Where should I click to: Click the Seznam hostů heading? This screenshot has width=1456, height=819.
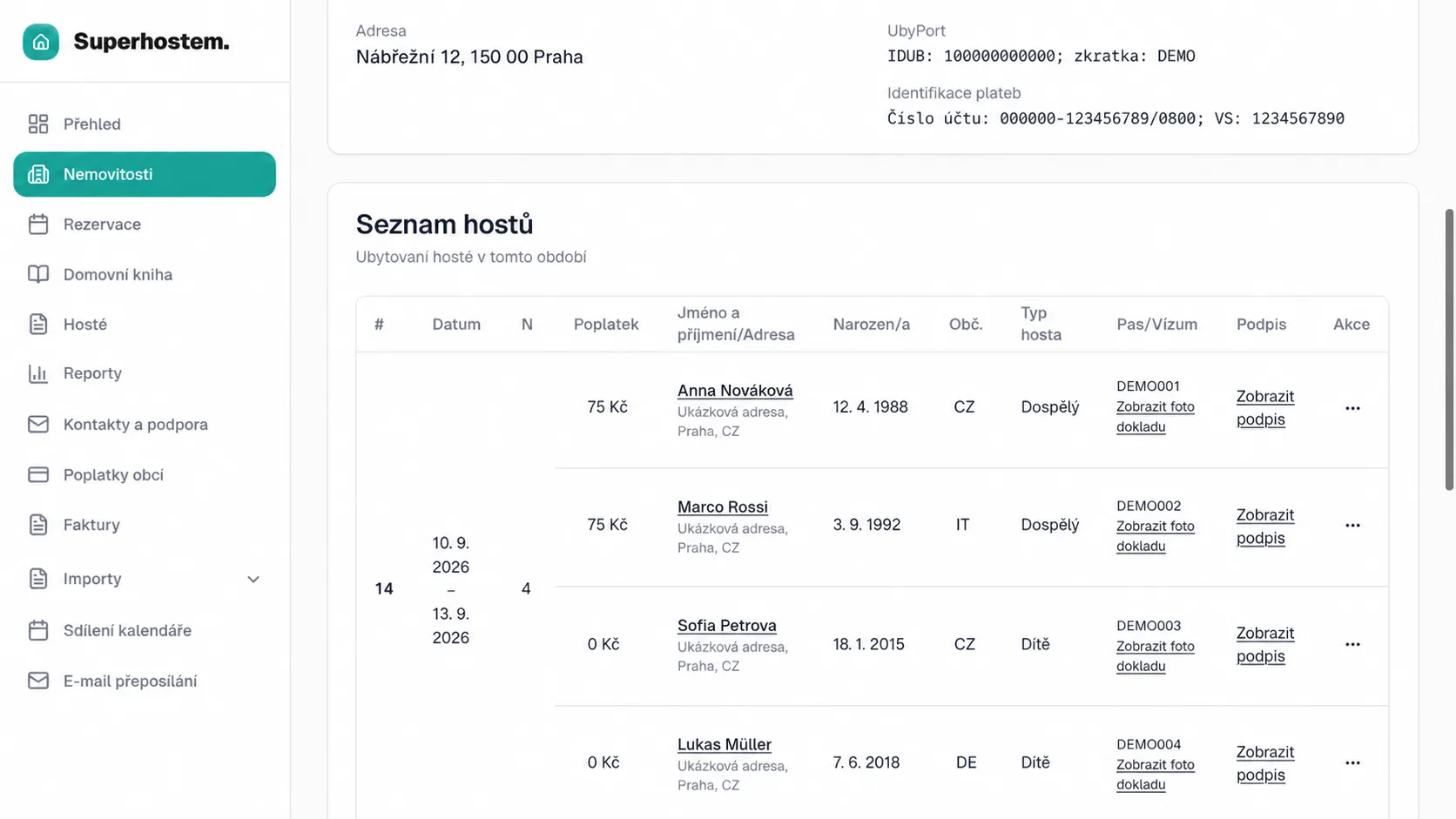click(x=444, y=225)
